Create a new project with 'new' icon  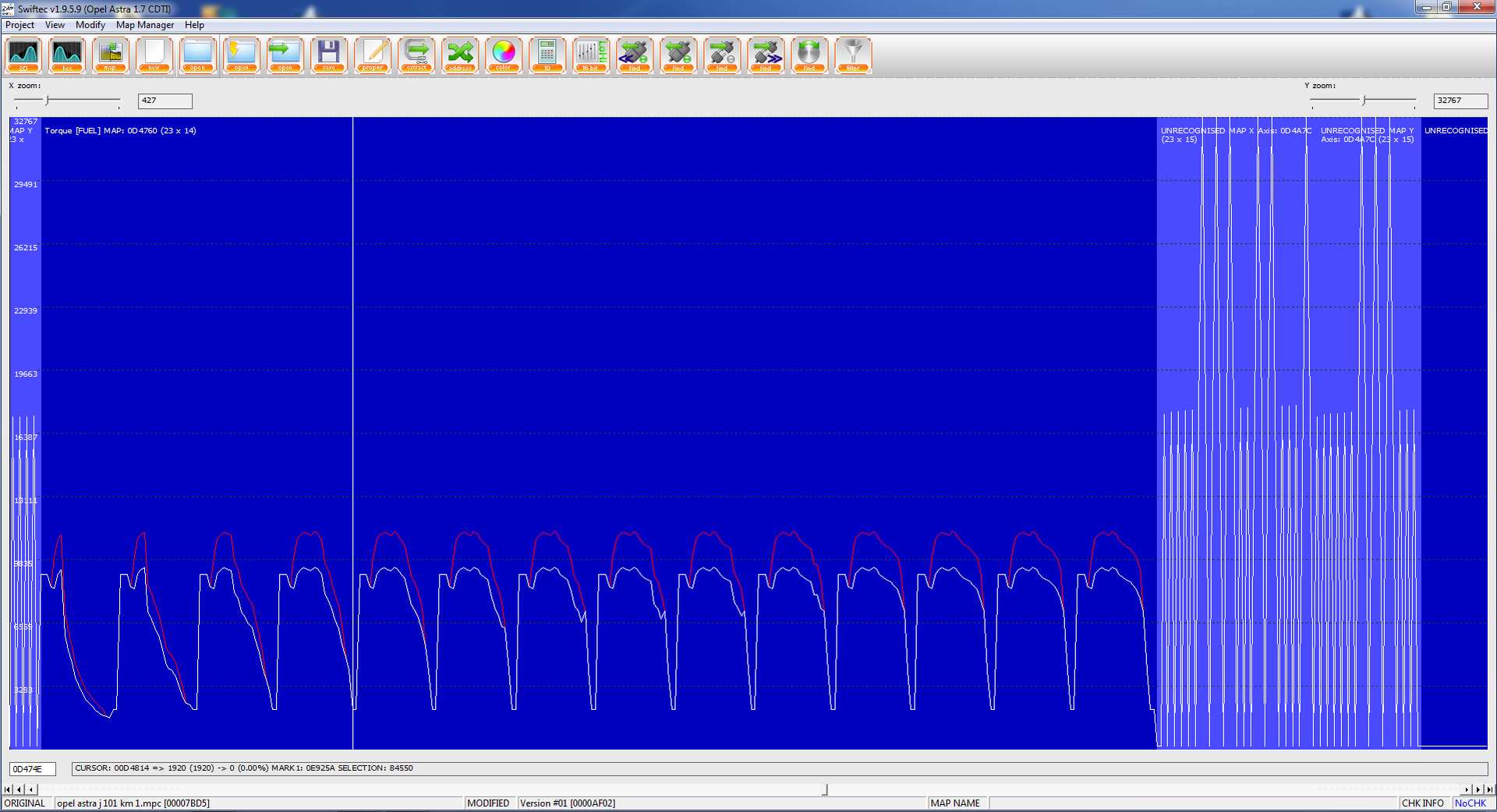tap(154, 55)
